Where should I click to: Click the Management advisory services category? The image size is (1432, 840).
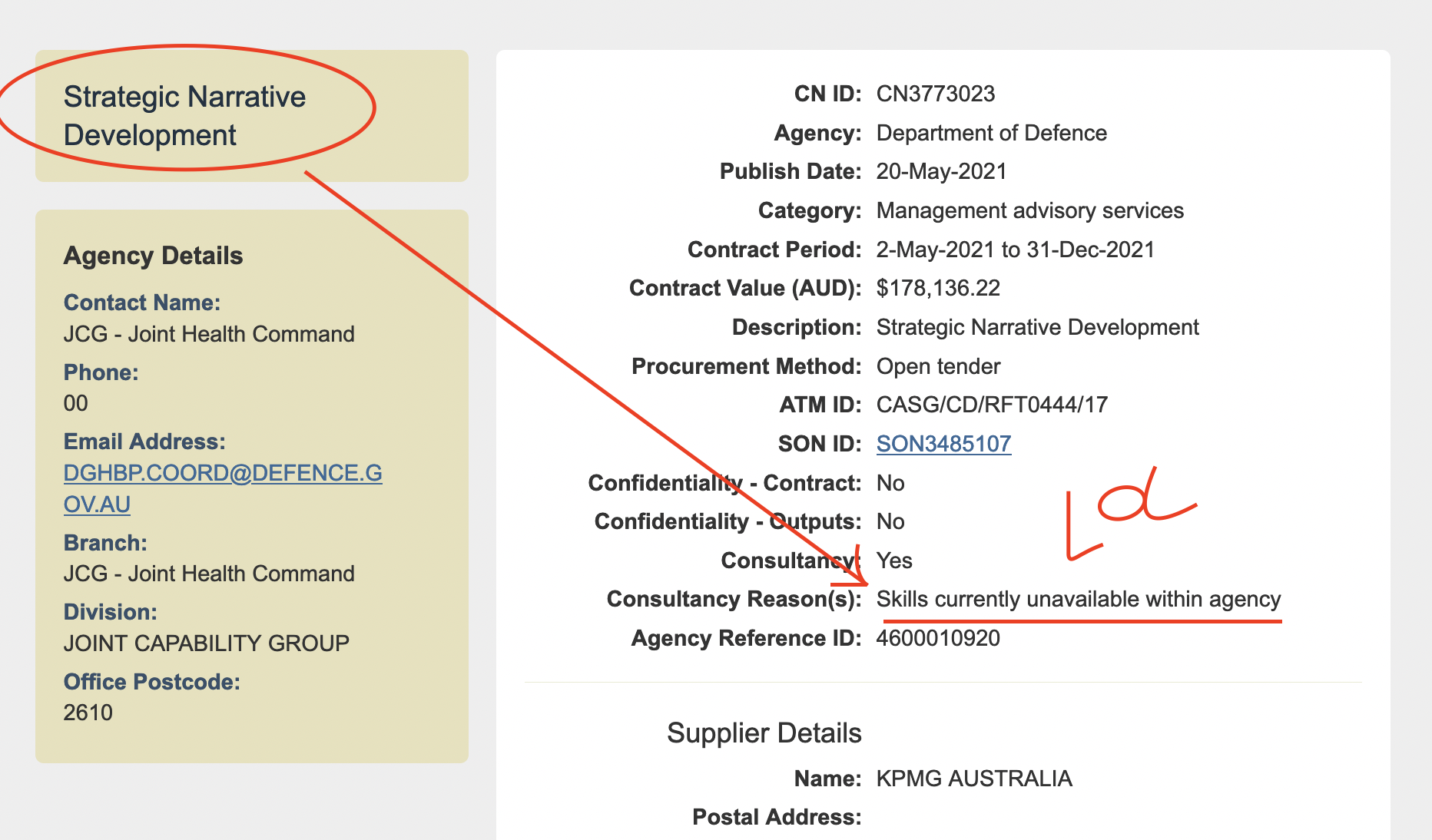click(1029, 210)
